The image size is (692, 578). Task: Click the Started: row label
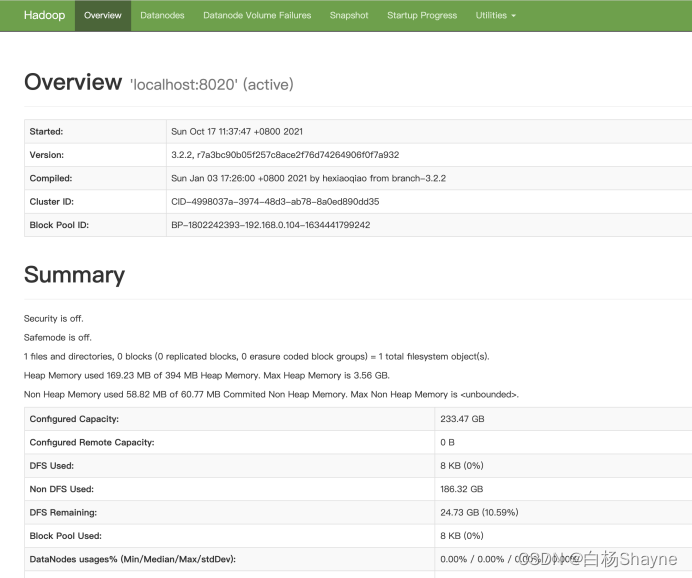[46, 131]
